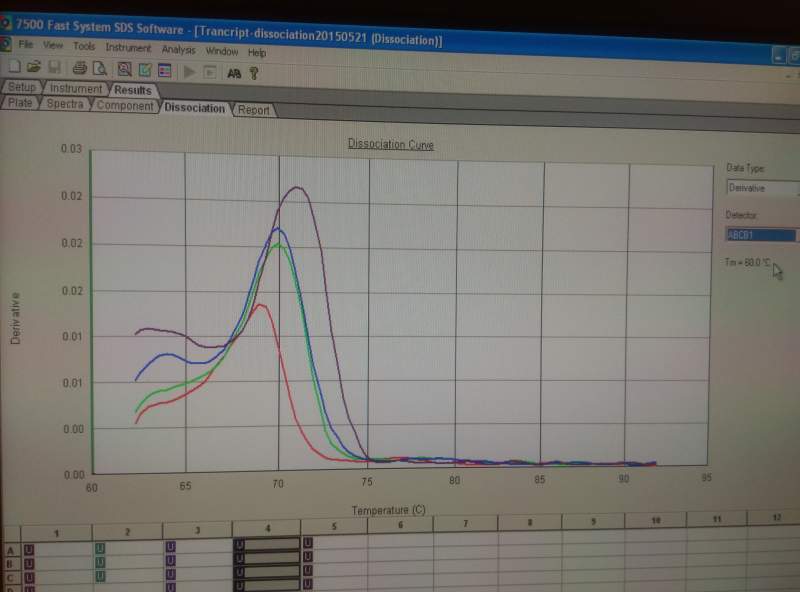Click plate row header A
Screen dimensions: 800x592
tap(10, 551)
